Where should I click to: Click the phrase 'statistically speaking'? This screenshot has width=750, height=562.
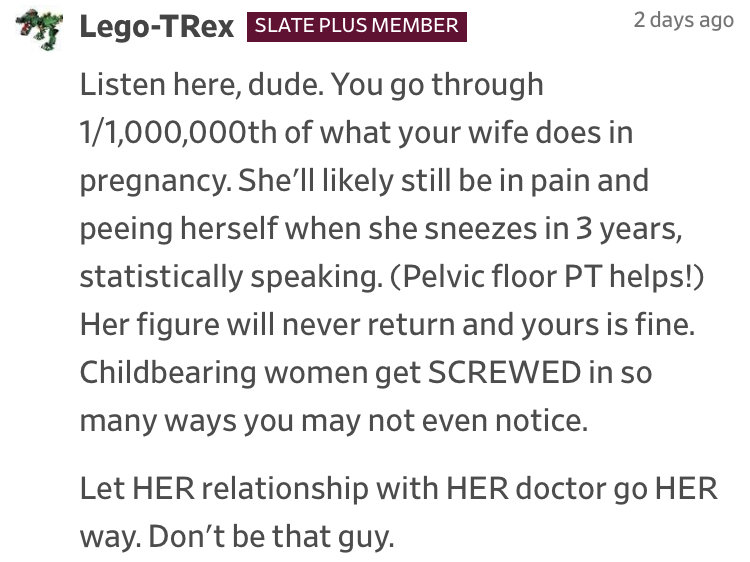pos(228,277)
